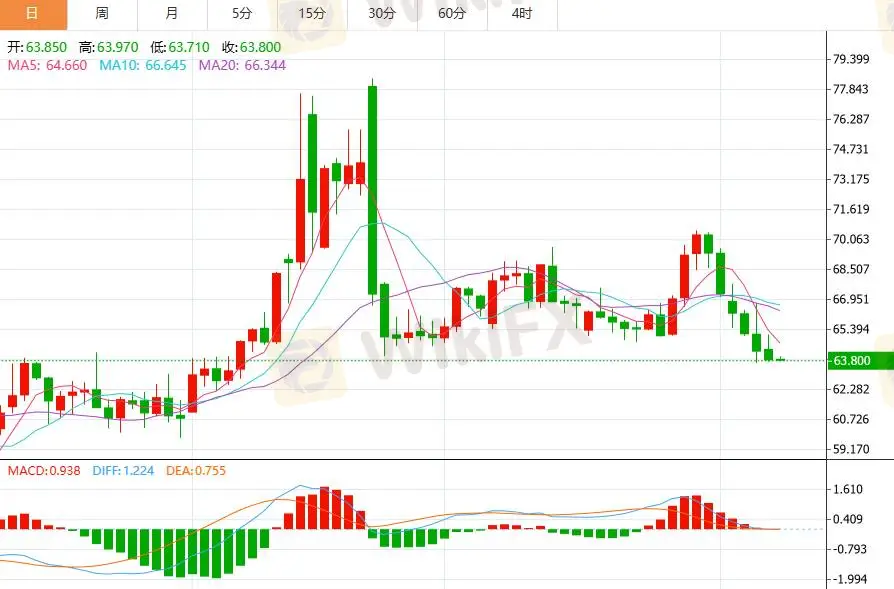Image resolution: width=894 pixels, height=589 pixels.
Task: Click the open price 开:63.850
Action: (x=37, y=47)
